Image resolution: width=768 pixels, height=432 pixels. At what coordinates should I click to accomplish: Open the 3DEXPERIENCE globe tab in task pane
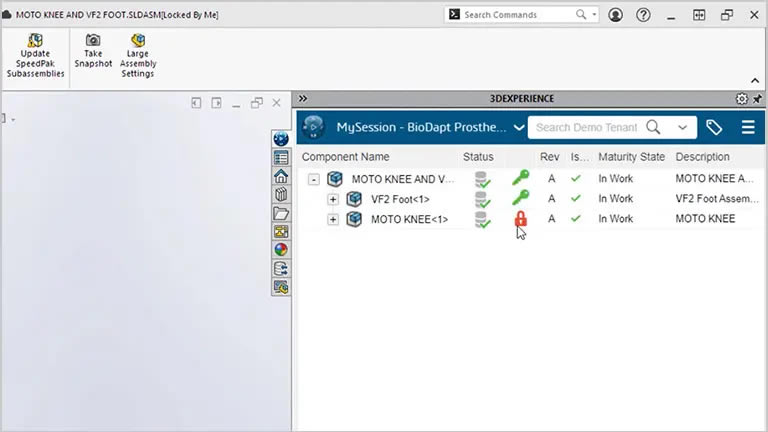[x=281, y=139]
